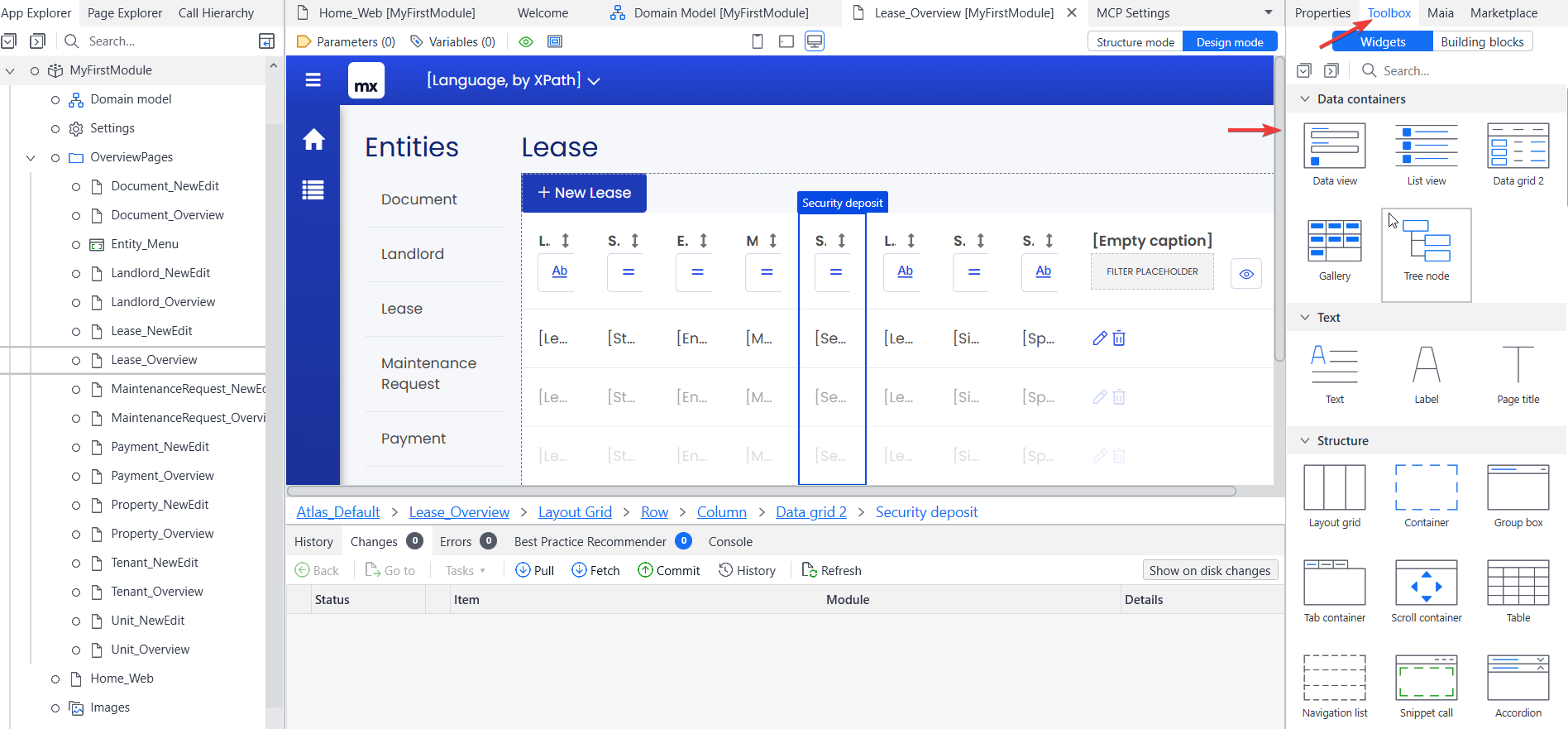The height and width of the screenshot is (729, 1568).
Task: Open the Tasks dropdown
Action: pyautogui.click(x=465, y=570)
